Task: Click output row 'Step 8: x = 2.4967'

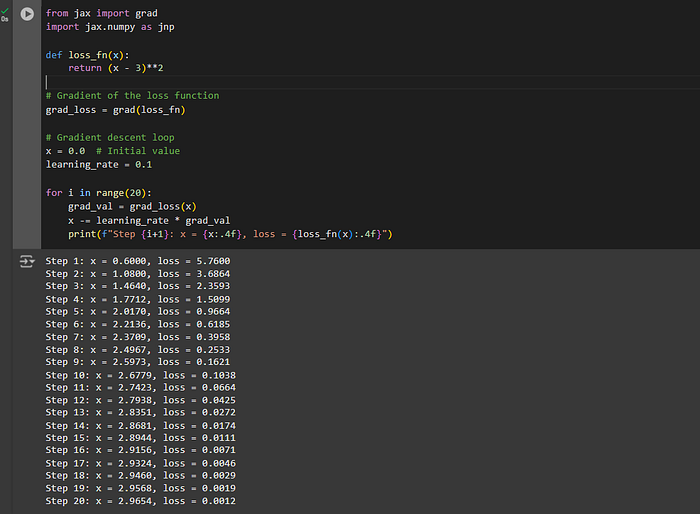Action: (138, 350)
